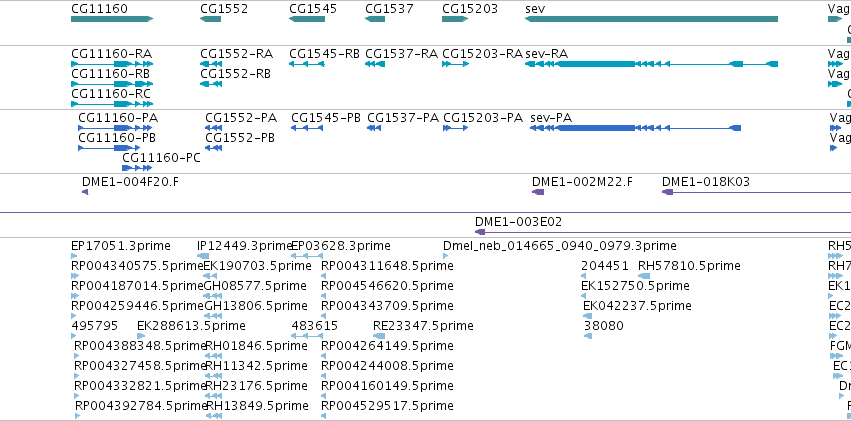
Task: Select CG15203-PA protein label
Action: point(483,118)
